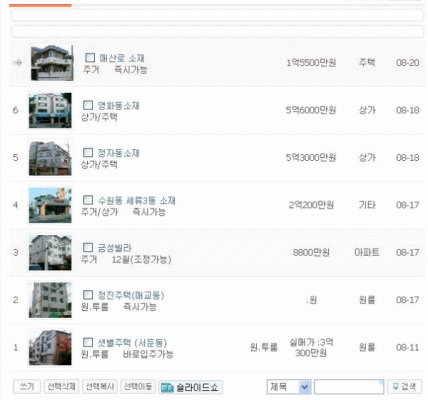Viewport: 428px width, 400px height.
Task: Click date 08-11
Action: coord(408,347)
